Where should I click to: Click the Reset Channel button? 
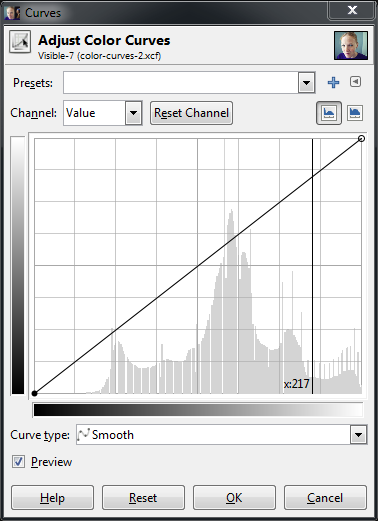(x=191, y=113)
